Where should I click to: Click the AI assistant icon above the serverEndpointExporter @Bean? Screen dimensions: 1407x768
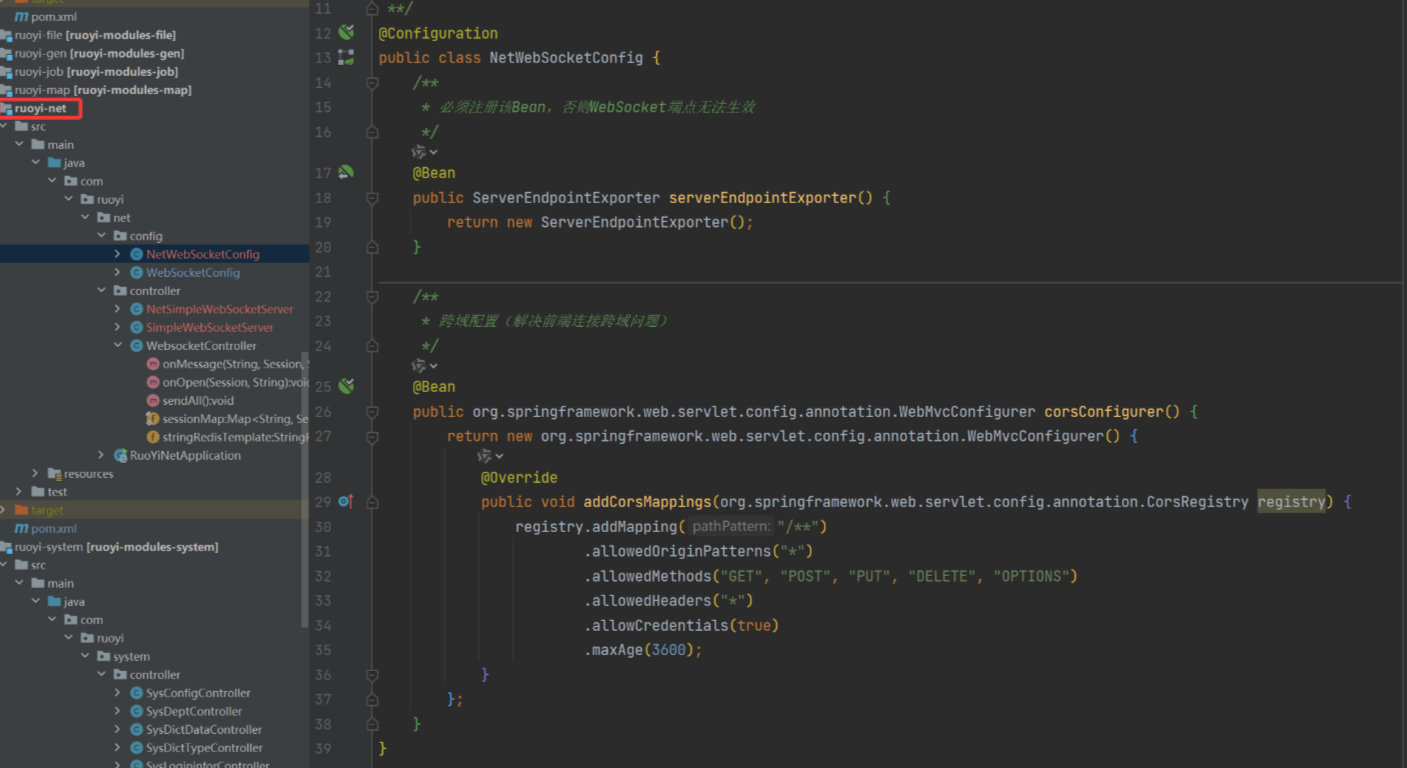tap(420, 152)
